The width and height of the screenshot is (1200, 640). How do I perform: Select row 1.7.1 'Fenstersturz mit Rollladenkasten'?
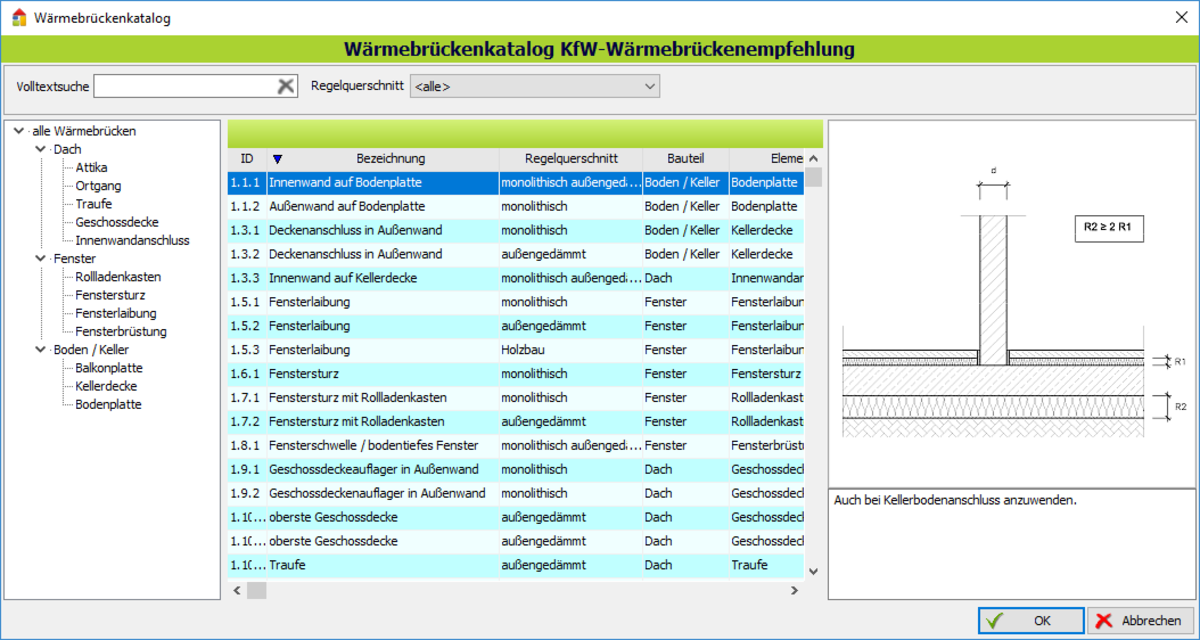(516, 398)
